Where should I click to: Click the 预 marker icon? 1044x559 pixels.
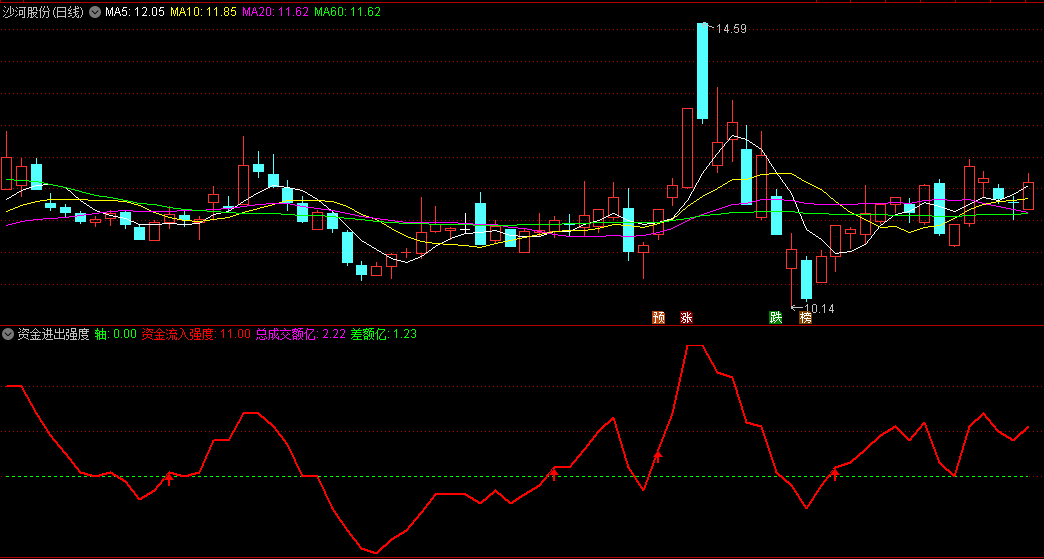tap(658, 317)
